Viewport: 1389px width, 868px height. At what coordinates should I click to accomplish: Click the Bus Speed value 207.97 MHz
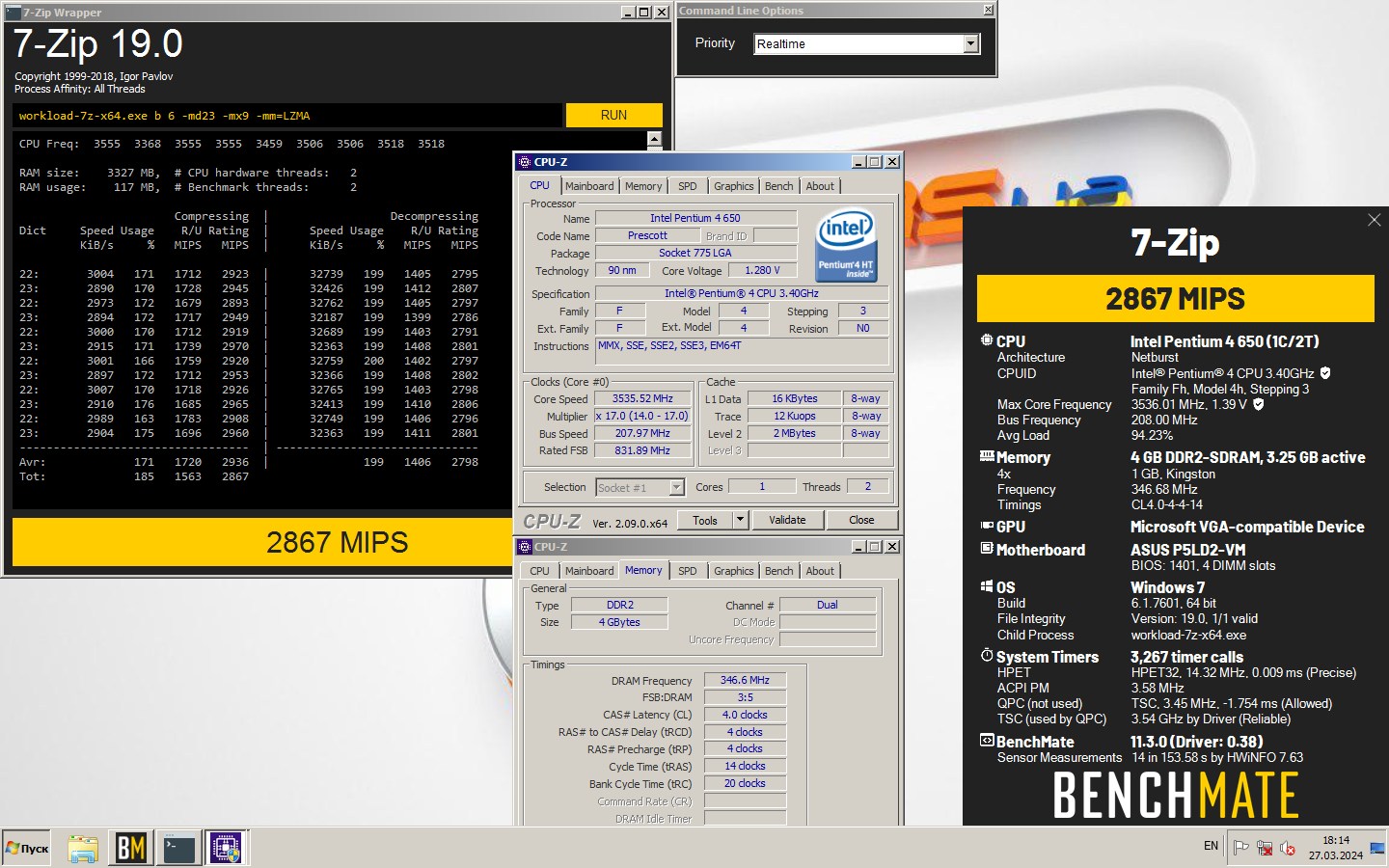(x=642, y=433)
